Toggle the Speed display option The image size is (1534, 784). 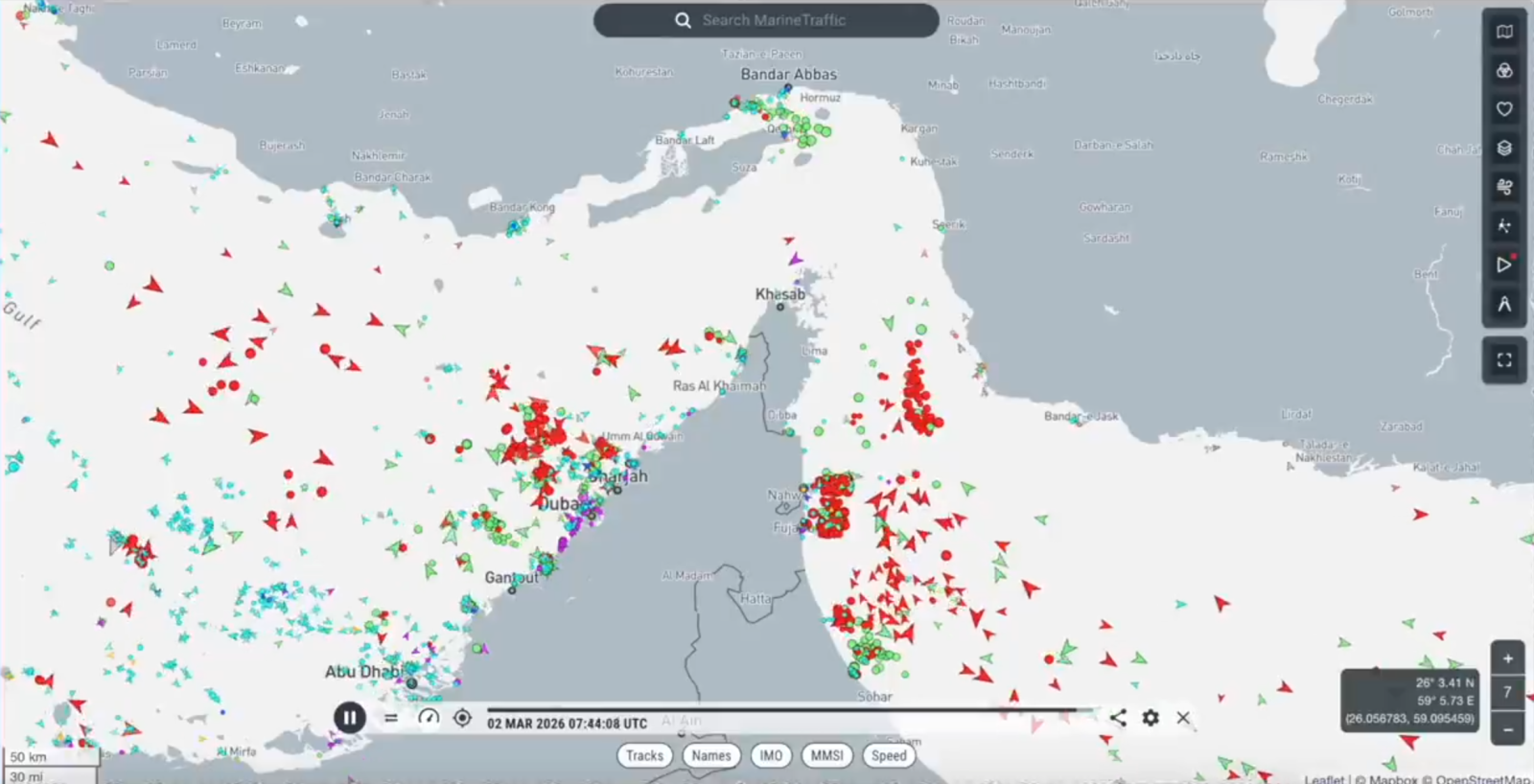pos(889,755)
